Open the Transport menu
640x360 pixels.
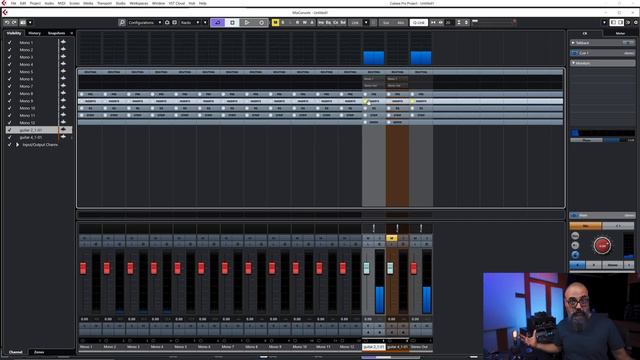(x=104, y=3)
